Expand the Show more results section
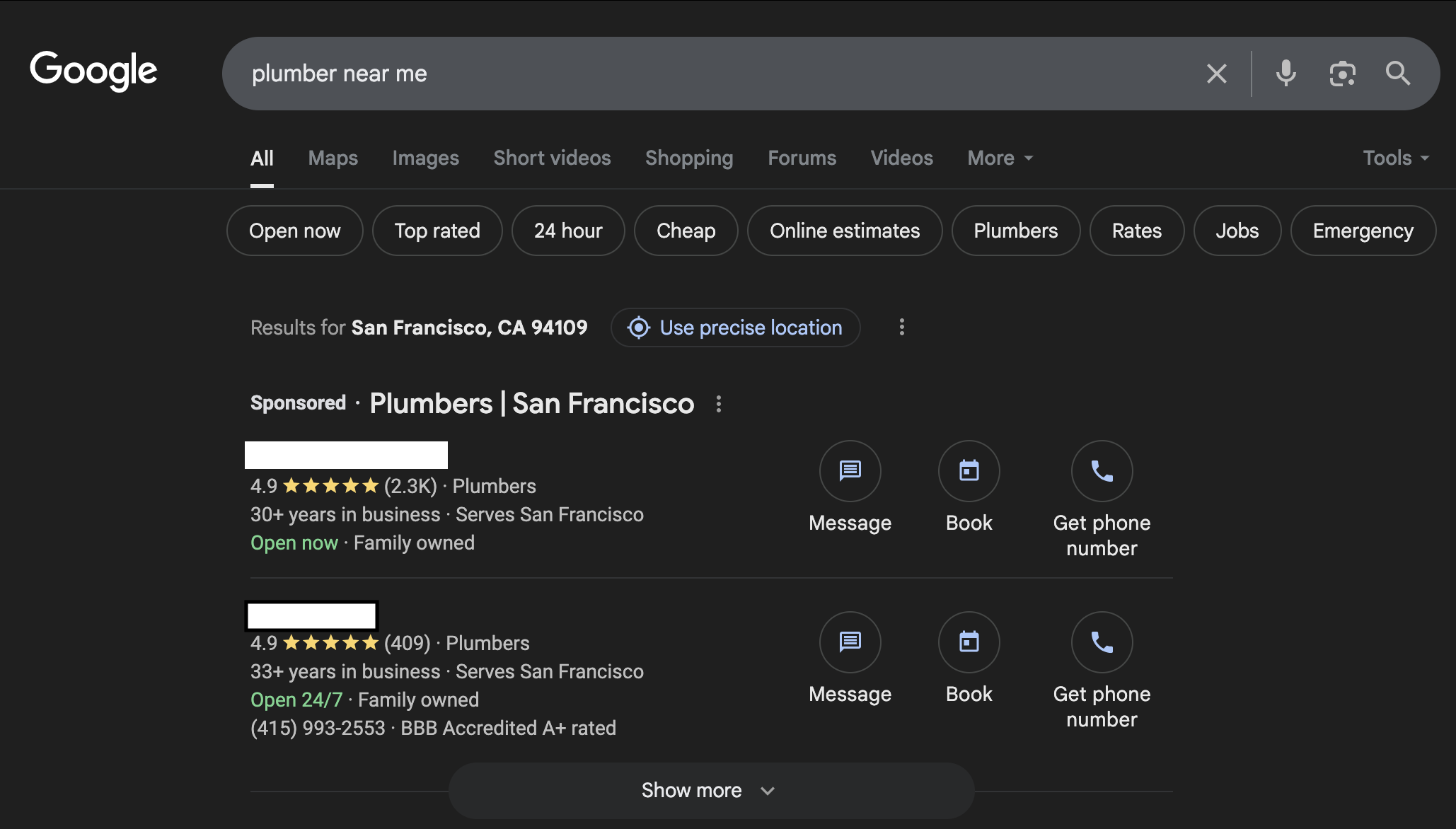Viewport: 1456px width, 829px height. pyautogui.click(x=710, y=790)
